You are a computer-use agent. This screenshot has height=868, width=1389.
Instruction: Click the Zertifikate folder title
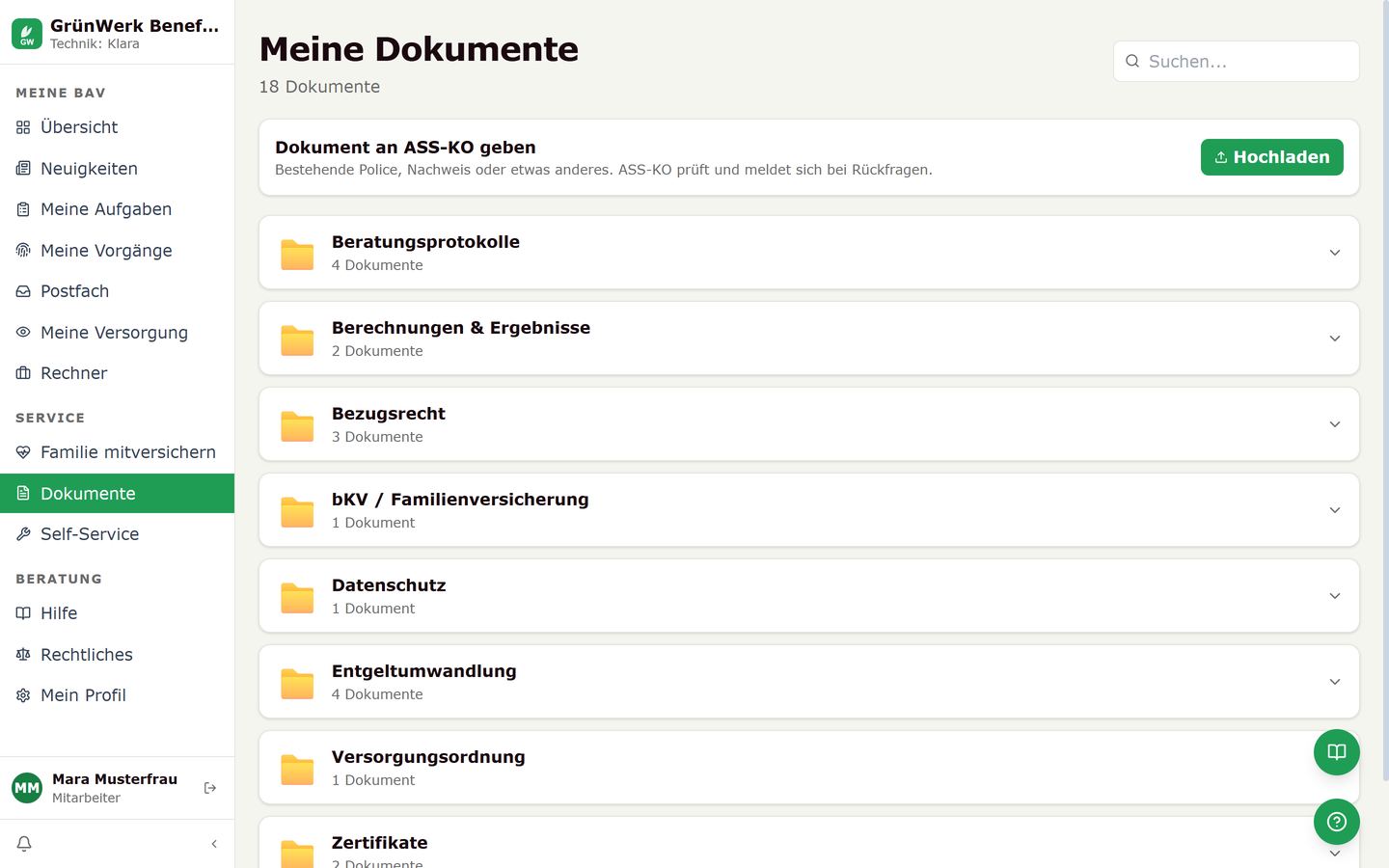tap(380, 843)
